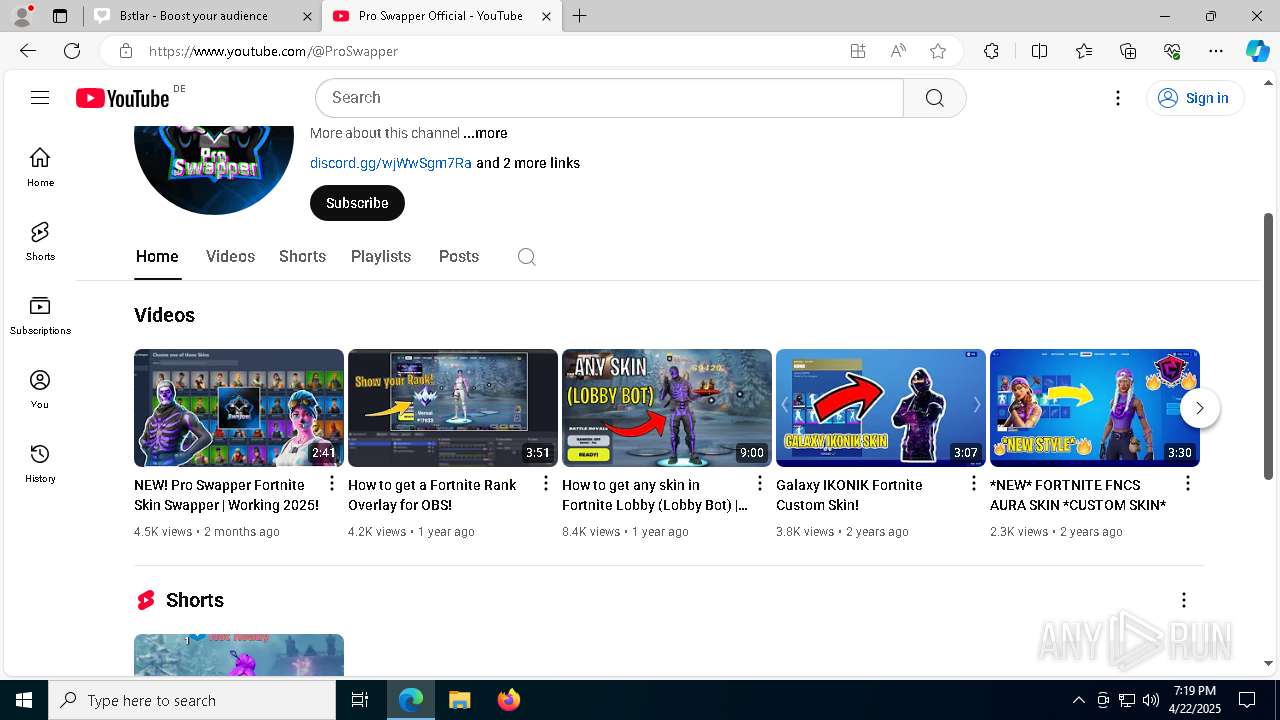Play the Any Skin Lobby Bot thumbnail

[x=667, y=408]
